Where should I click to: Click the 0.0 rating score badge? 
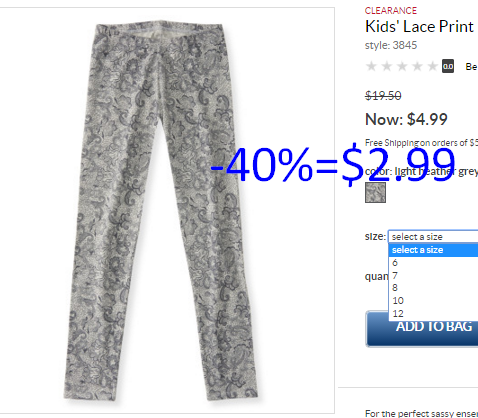point(448,66)
